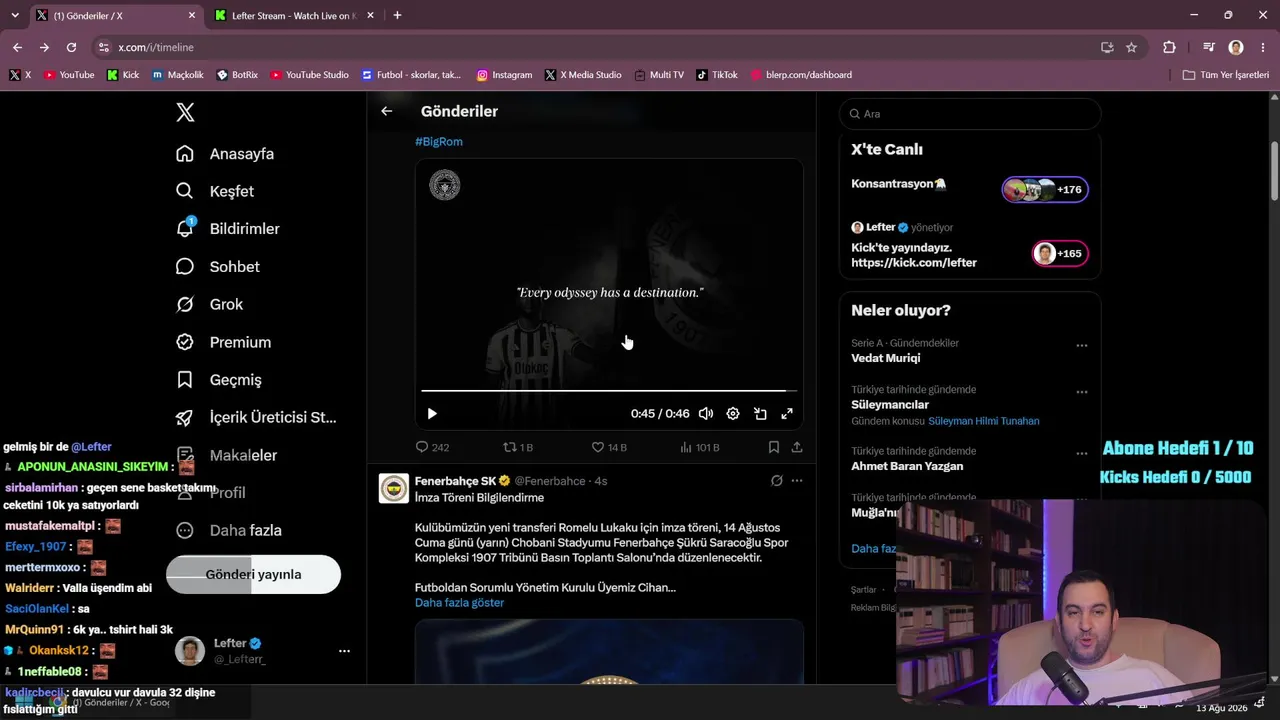Open the Ahmet Baran Yazgan trend
The height and width of the screenshot is (720, 1280).
[907, 466]
